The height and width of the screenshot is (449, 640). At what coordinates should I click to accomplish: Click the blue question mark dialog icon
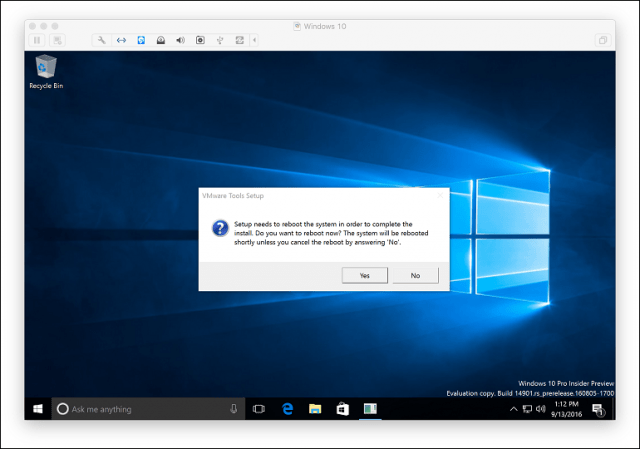[220, 228]
